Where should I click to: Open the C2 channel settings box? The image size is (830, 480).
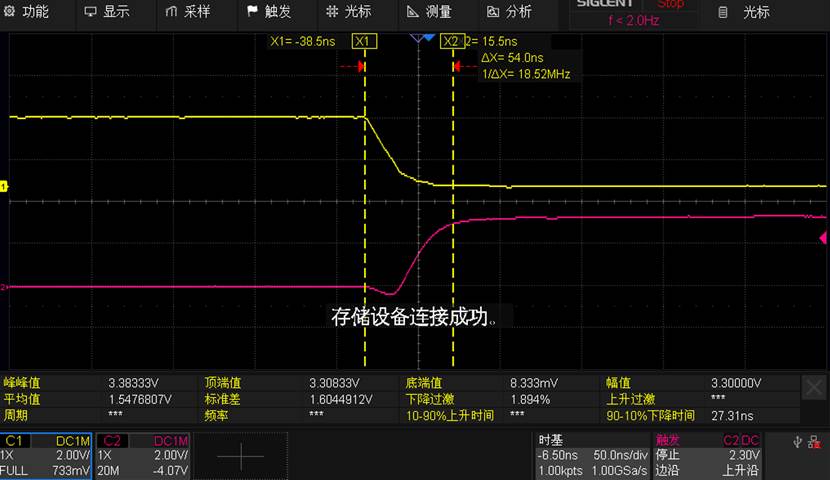point(143,456)
